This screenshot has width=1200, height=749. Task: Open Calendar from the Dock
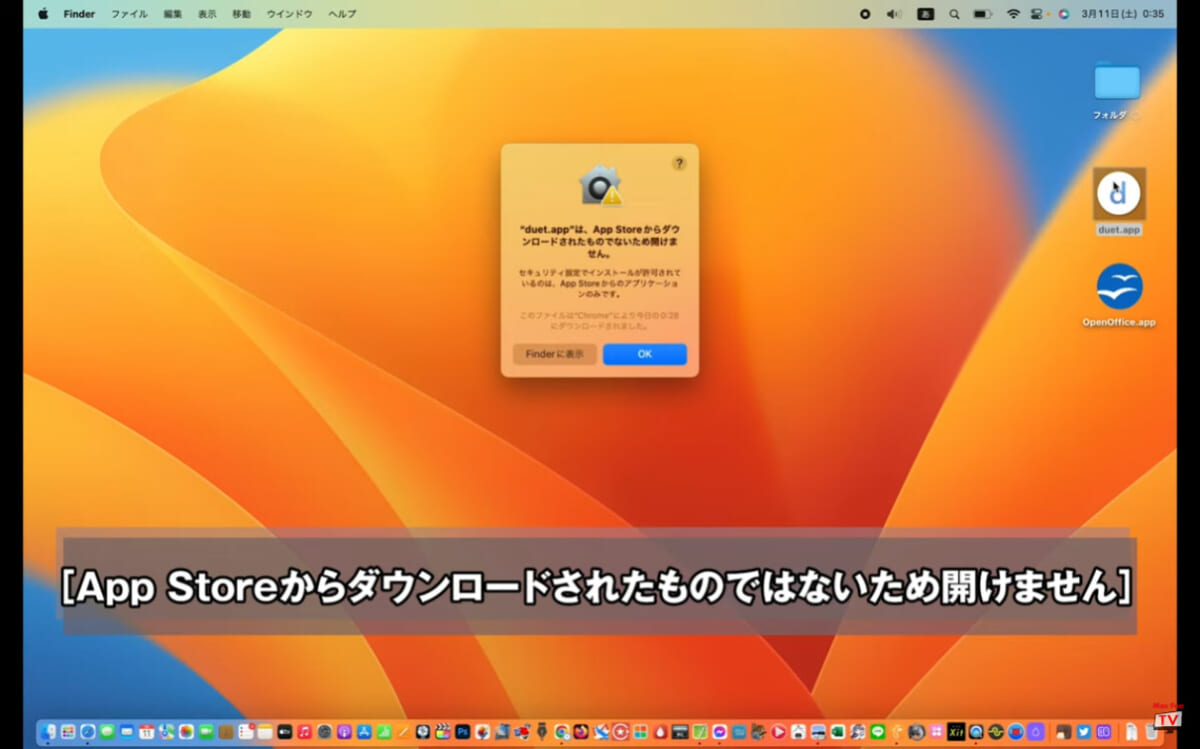pyautogui.click(x=147, y=732)
